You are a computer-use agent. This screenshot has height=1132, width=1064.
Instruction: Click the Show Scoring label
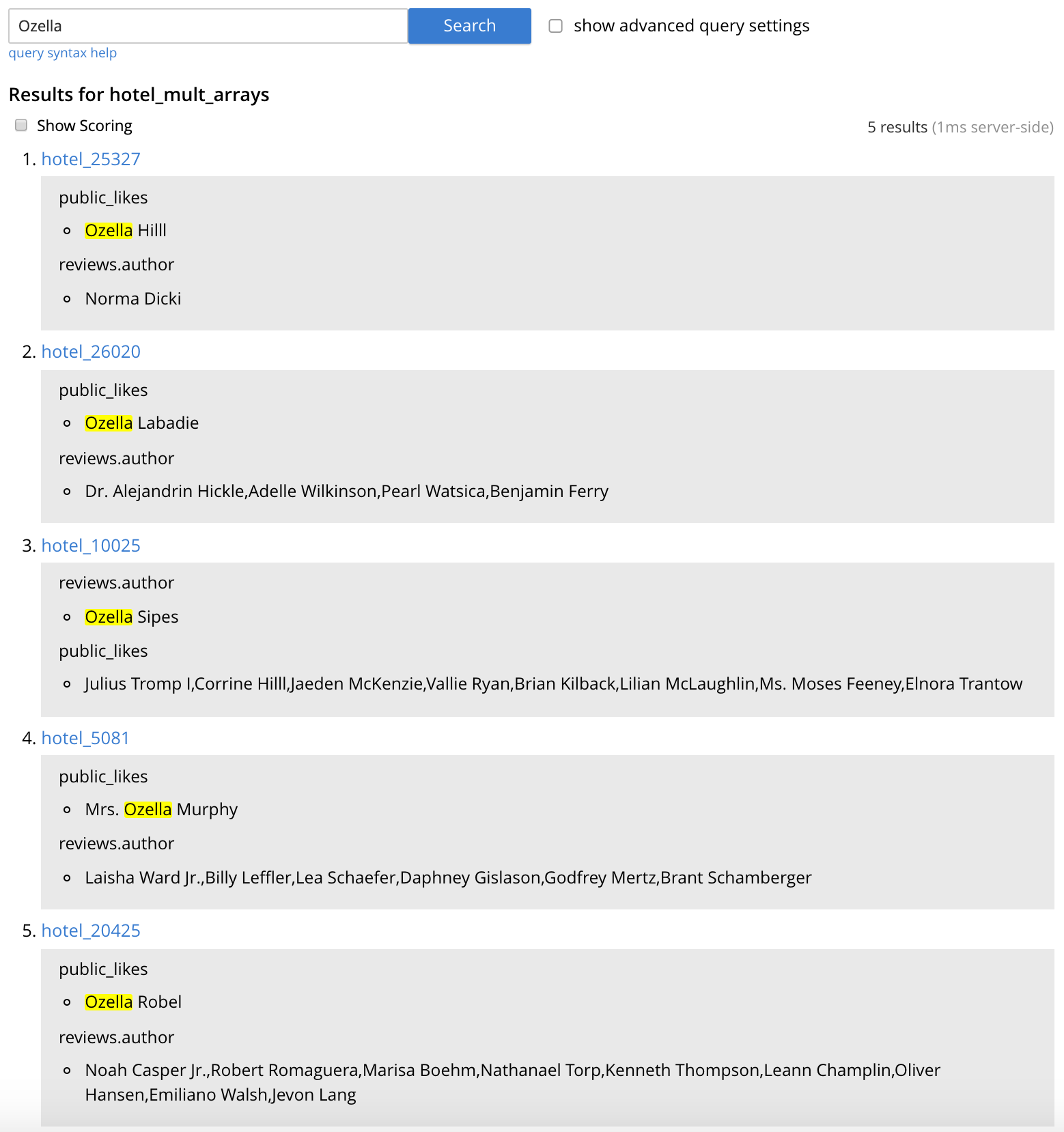85,126
